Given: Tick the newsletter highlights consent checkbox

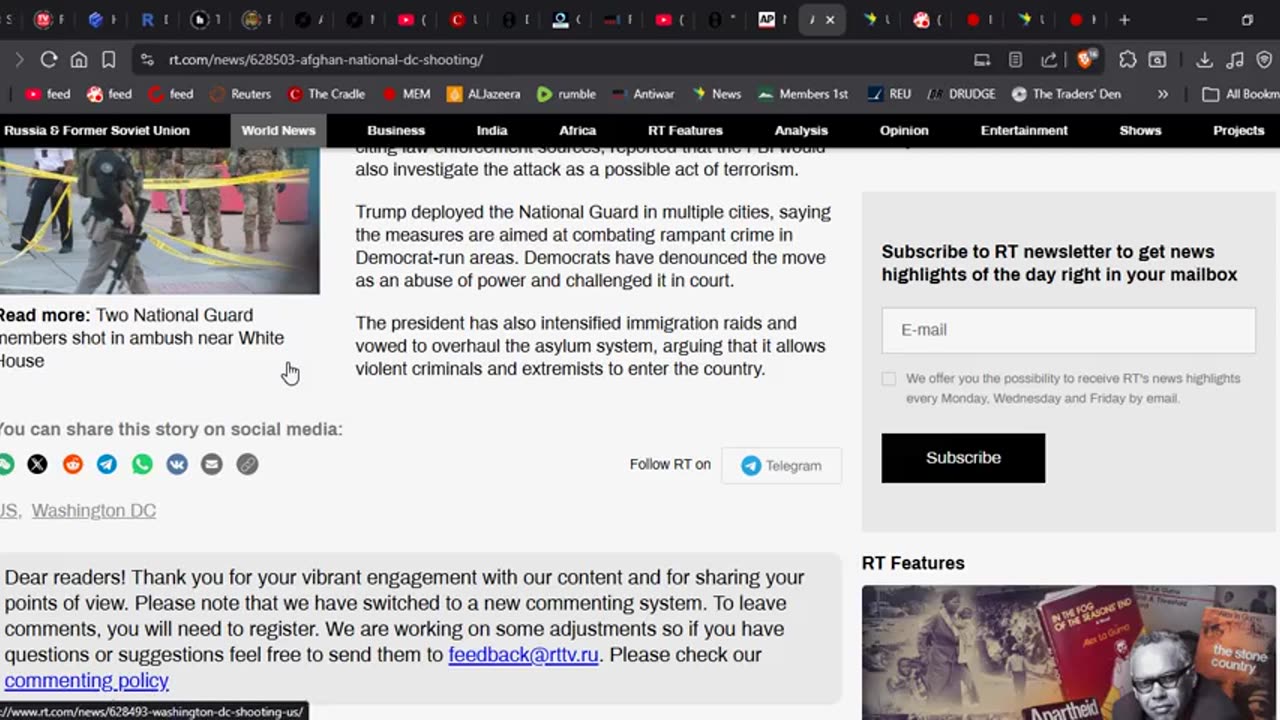Looking at the screenshot, I should click(889, 379).
